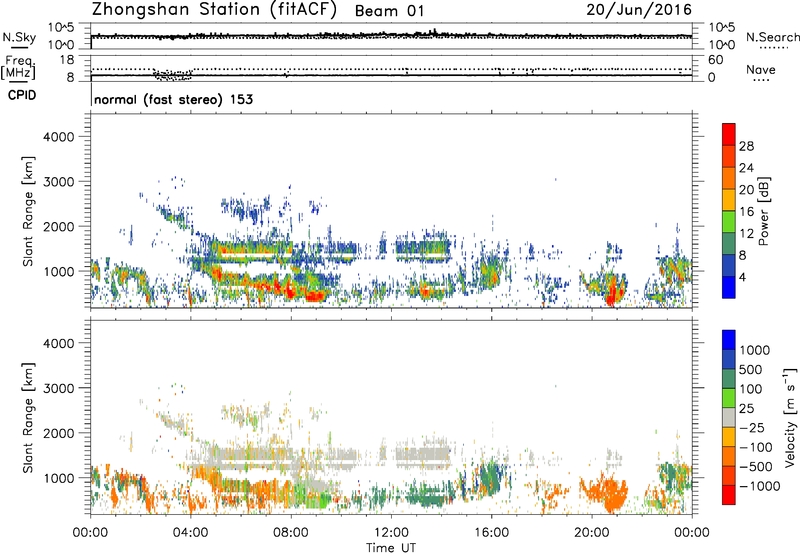800x554 pixels.
Task: Click the orange velocity patch near 20:30
Action: (x=607, y=492)
